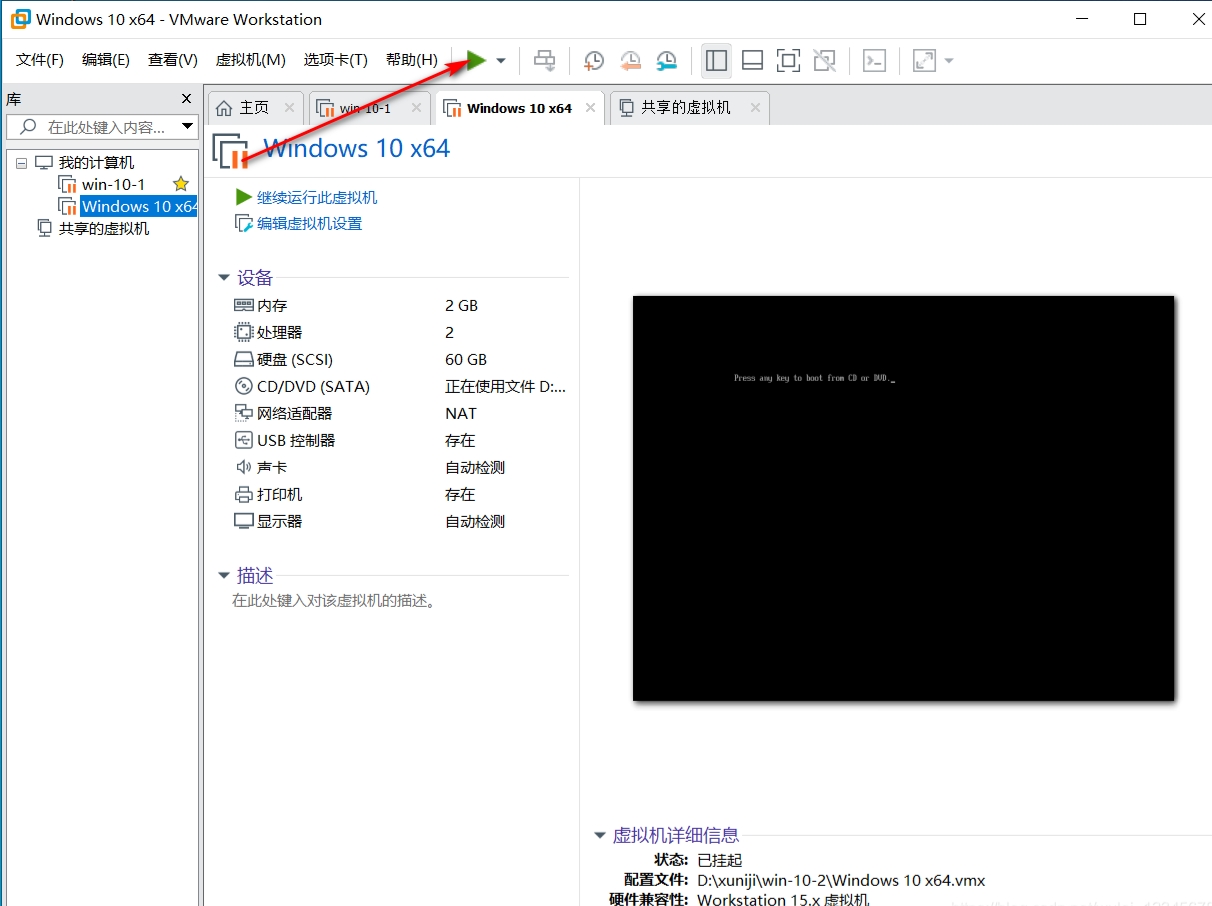This screenshot has width=1212, height=906.
Task: Open the snapshot manager icon
Action: 666,61
